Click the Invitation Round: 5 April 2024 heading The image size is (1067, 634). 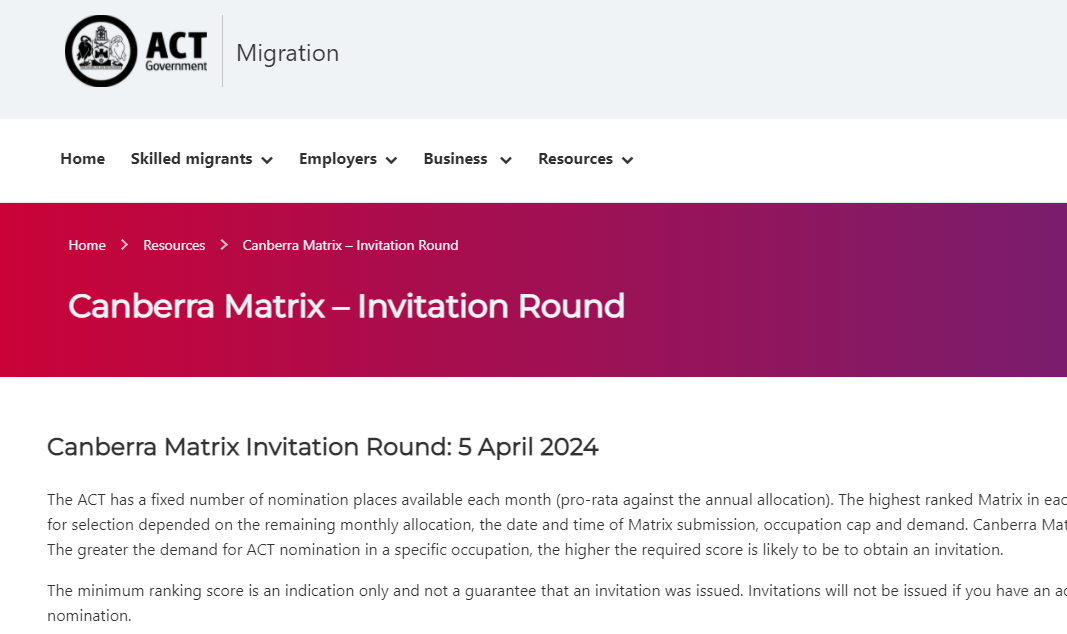323,447
